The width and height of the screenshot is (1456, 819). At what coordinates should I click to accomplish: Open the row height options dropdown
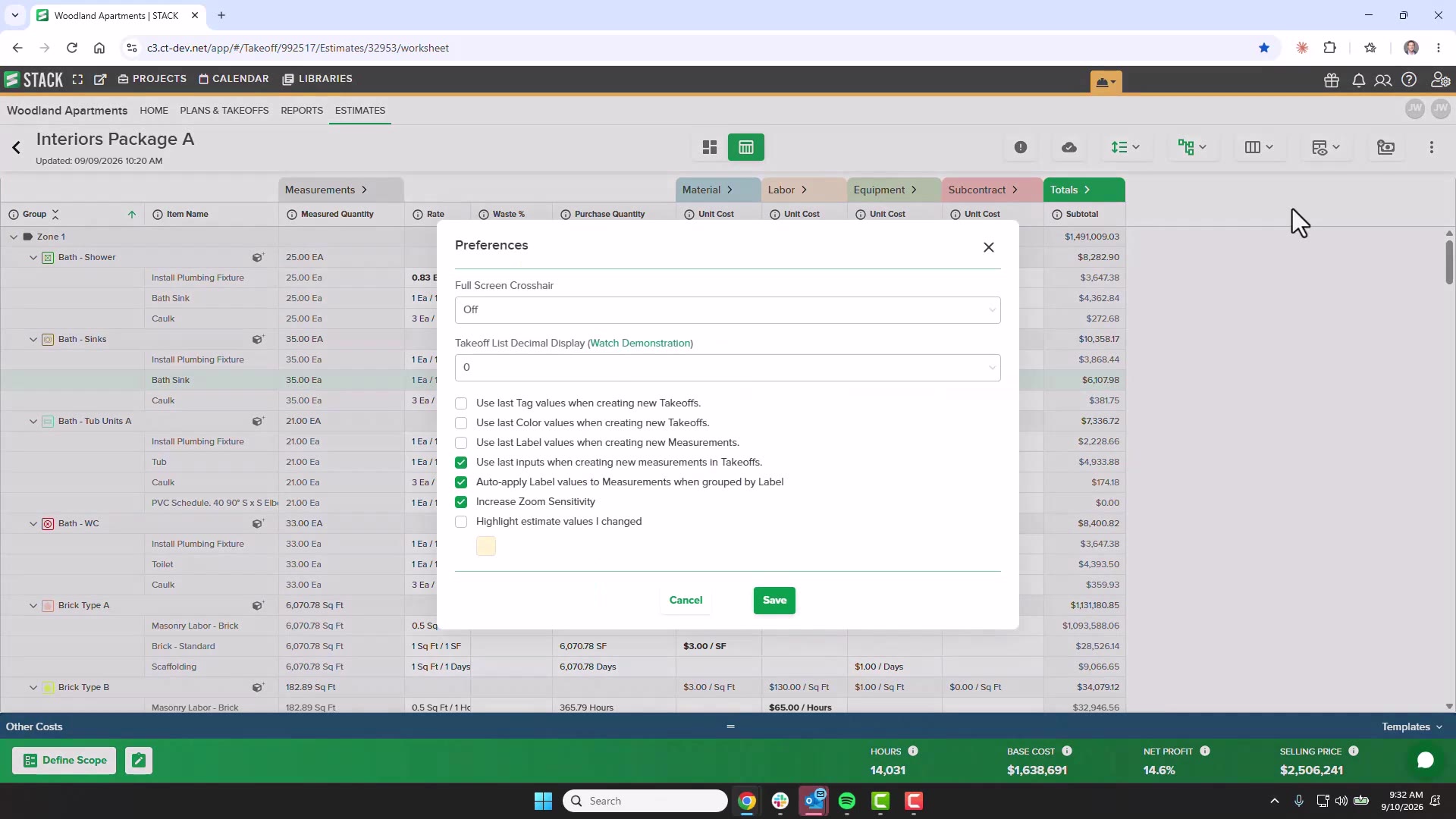pyautogui.click(x=1125, y=147)
